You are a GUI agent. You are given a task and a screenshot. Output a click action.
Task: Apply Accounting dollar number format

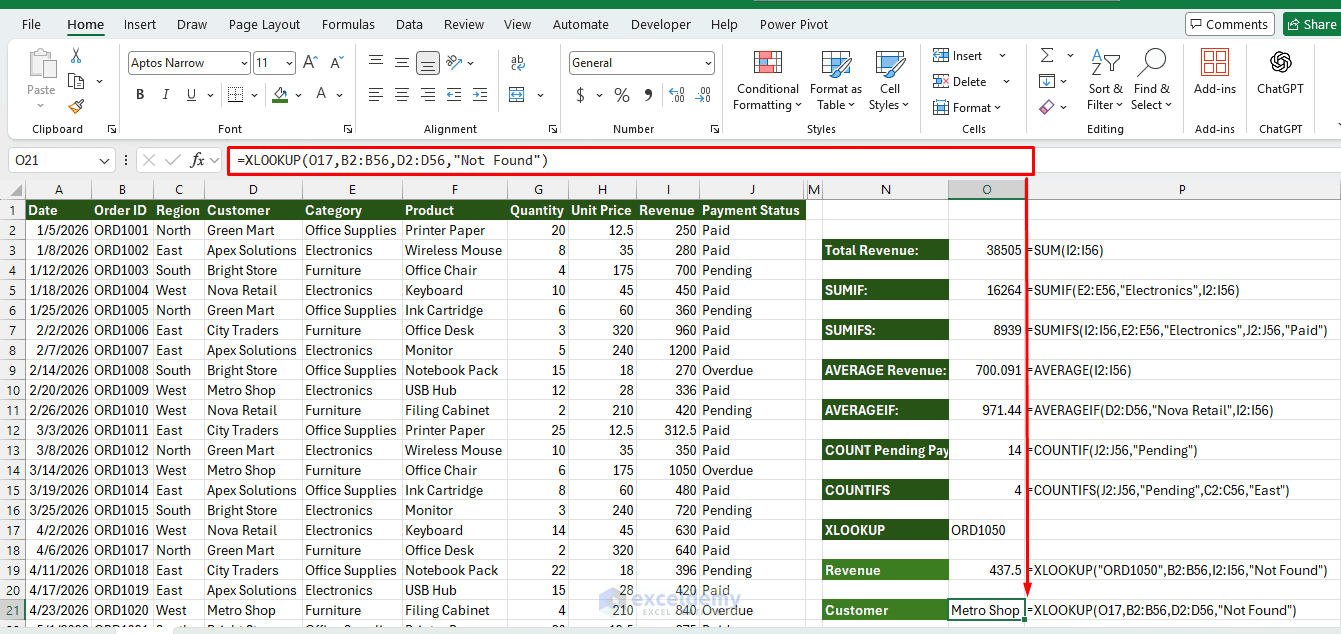pos(581,95)
